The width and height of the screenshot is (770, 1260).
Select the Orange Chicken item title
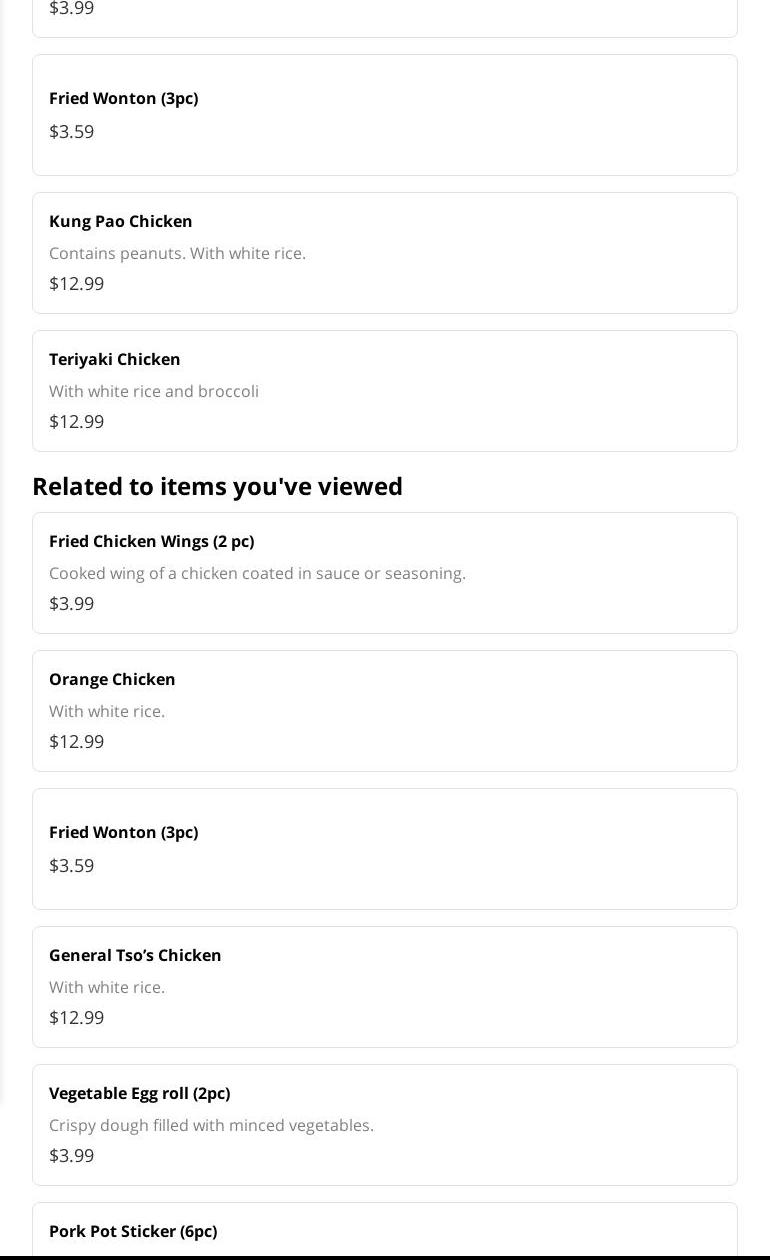(x=112, y=679)
